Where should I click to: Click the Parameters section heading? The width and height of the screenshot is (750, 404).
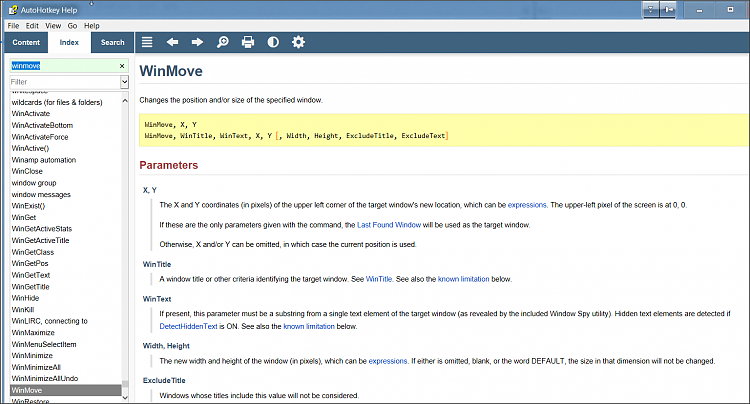(168, 165)
